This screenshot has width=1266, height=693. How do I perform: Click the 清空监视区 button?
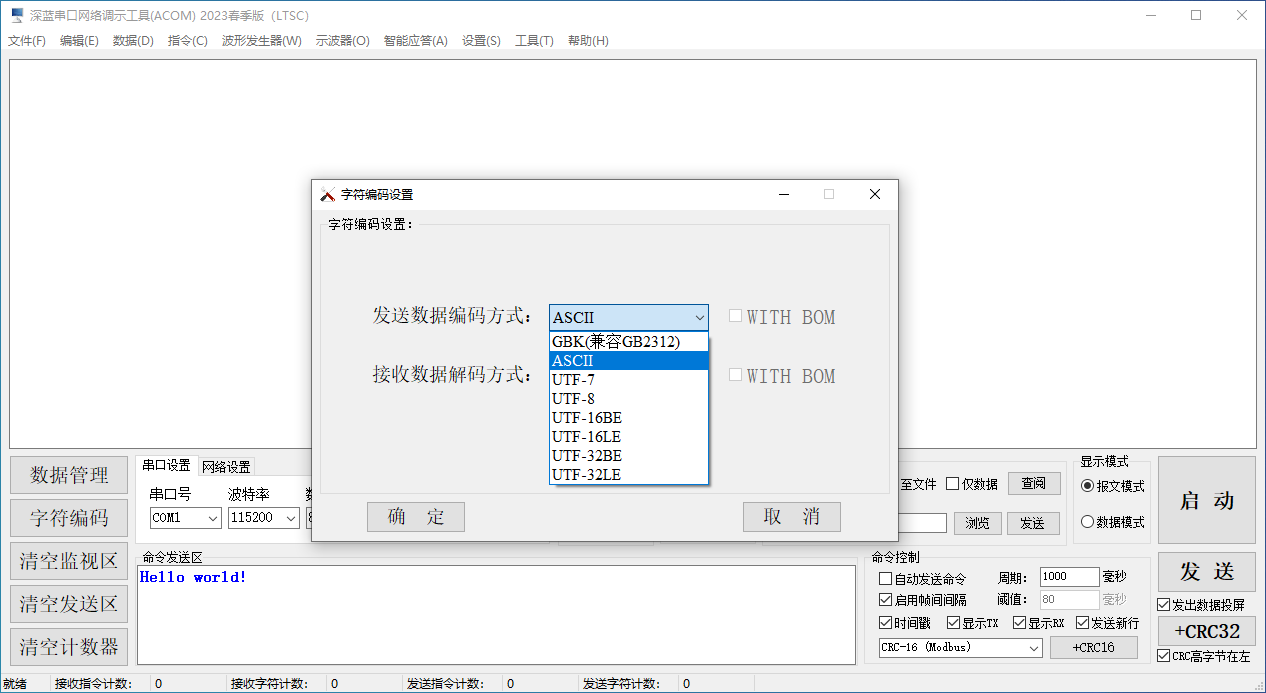coord(69,561)
